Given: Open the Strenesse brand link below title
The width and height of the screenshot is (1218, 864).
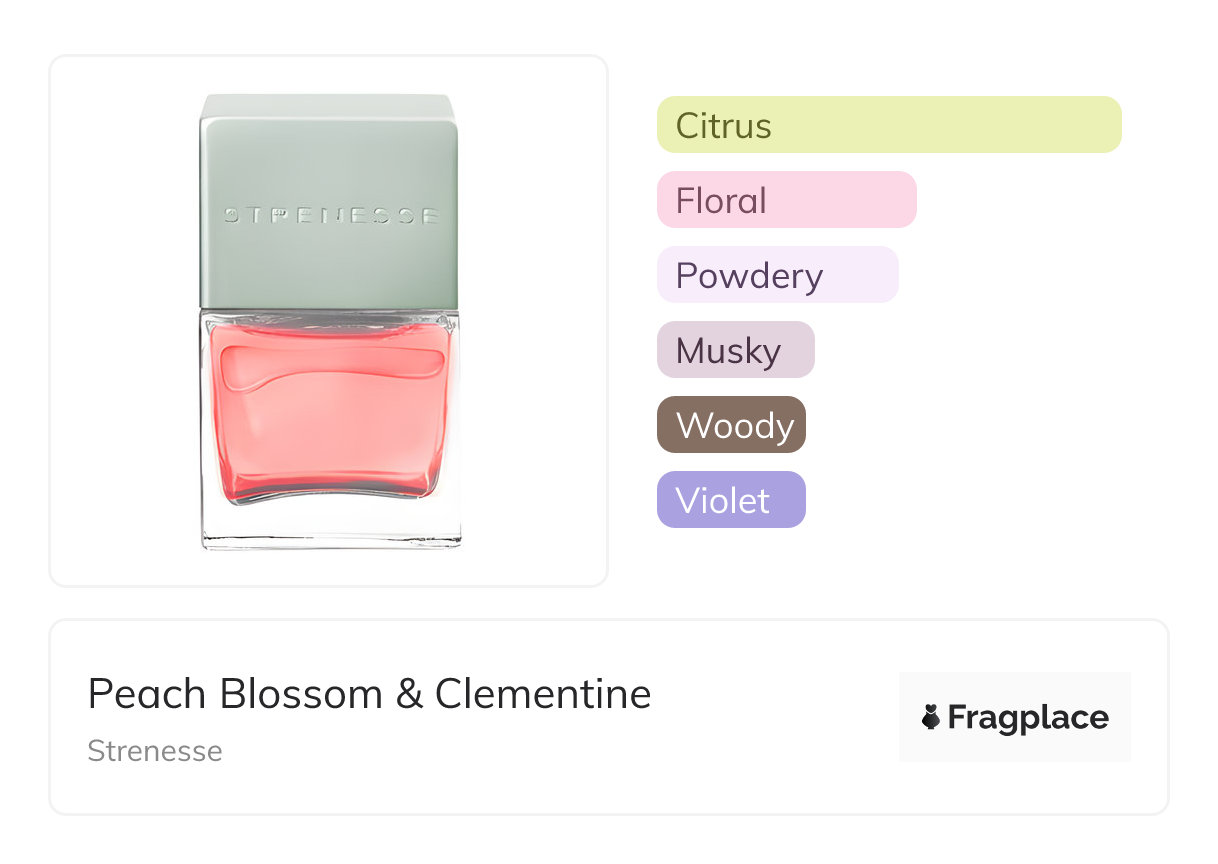Looking at the screenshot, I should (155, 751).
